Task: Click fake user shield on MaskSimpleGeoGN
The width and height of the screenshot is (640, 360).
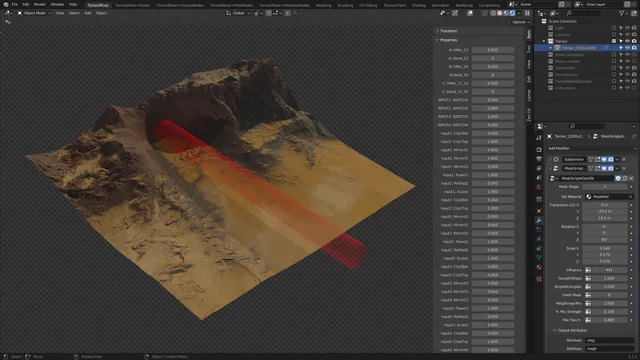Action: [618, 178]
